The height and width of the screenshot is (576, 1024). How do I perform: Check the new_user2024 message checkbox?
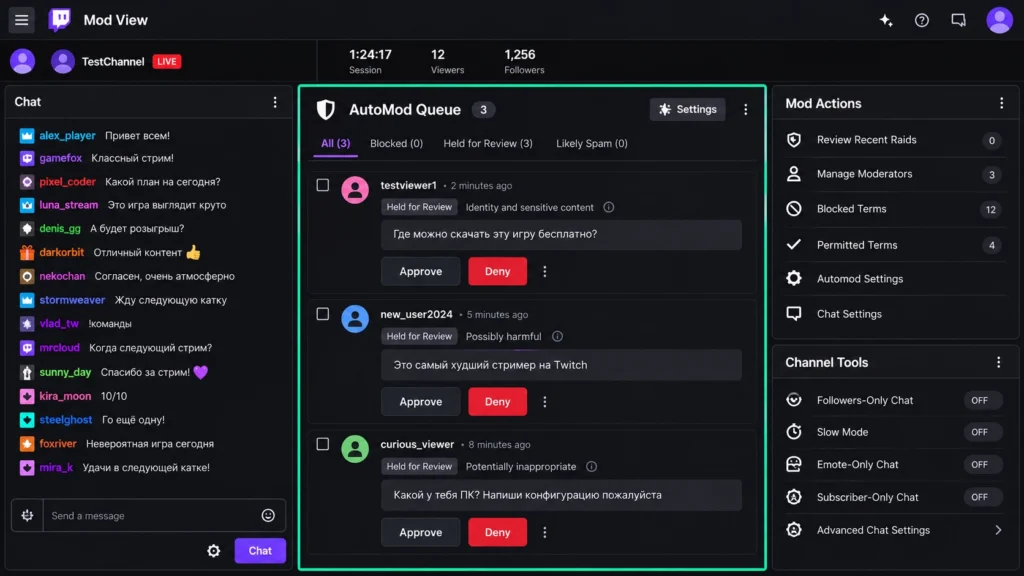tap(323, 314)
